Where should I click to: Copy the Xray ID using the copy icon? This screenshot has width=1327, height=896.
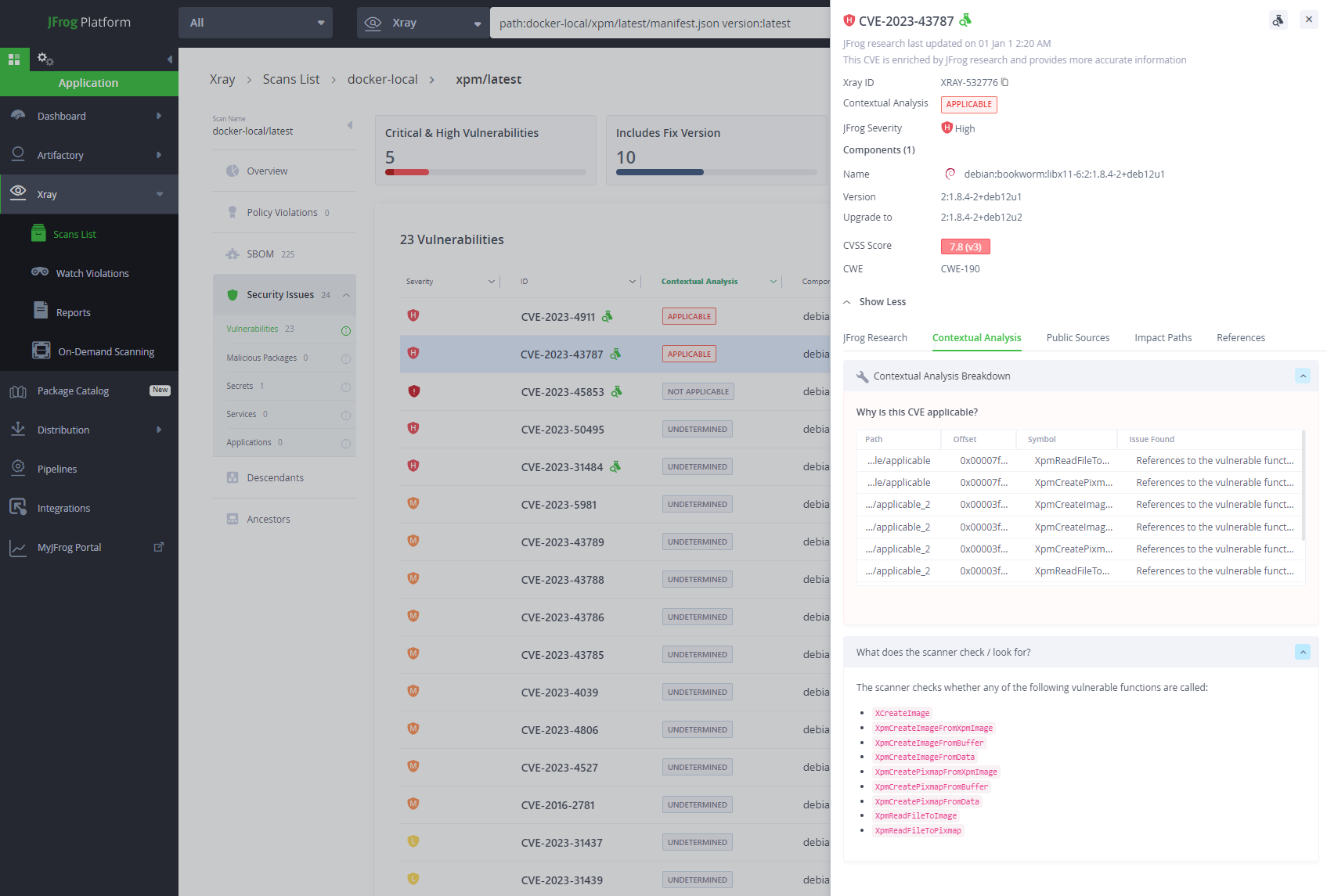pos(1004,81)
